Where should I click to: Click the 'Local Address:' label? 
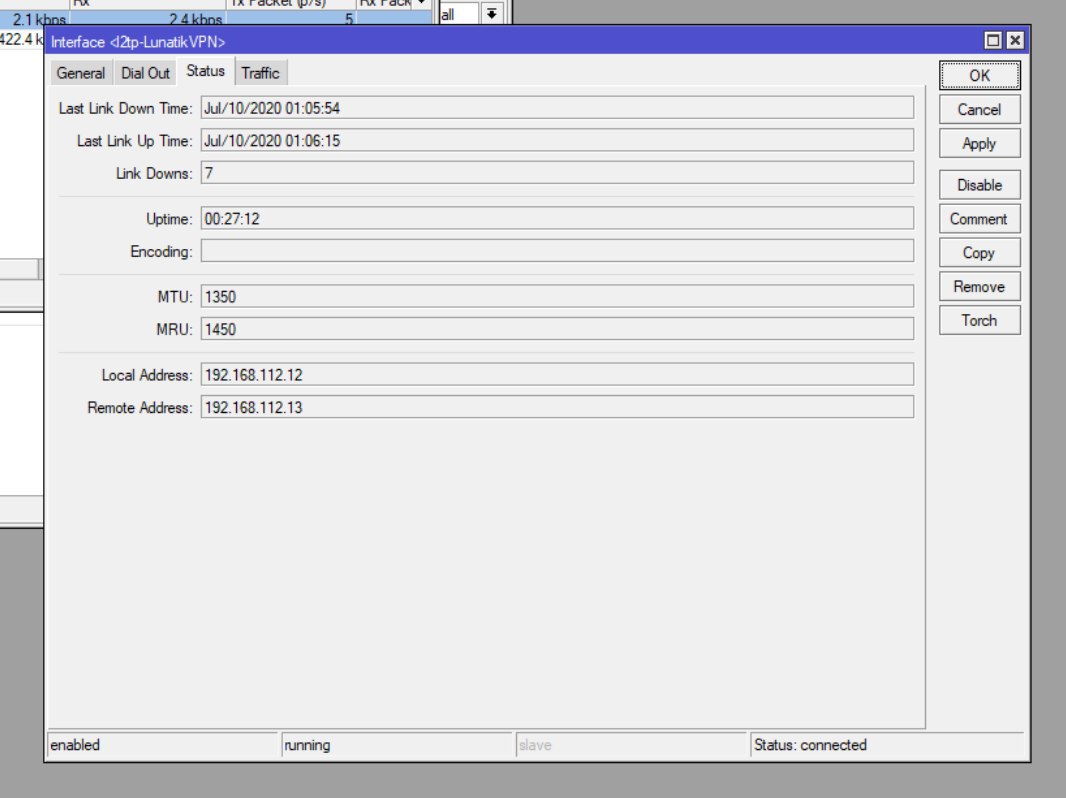point(147,375)
